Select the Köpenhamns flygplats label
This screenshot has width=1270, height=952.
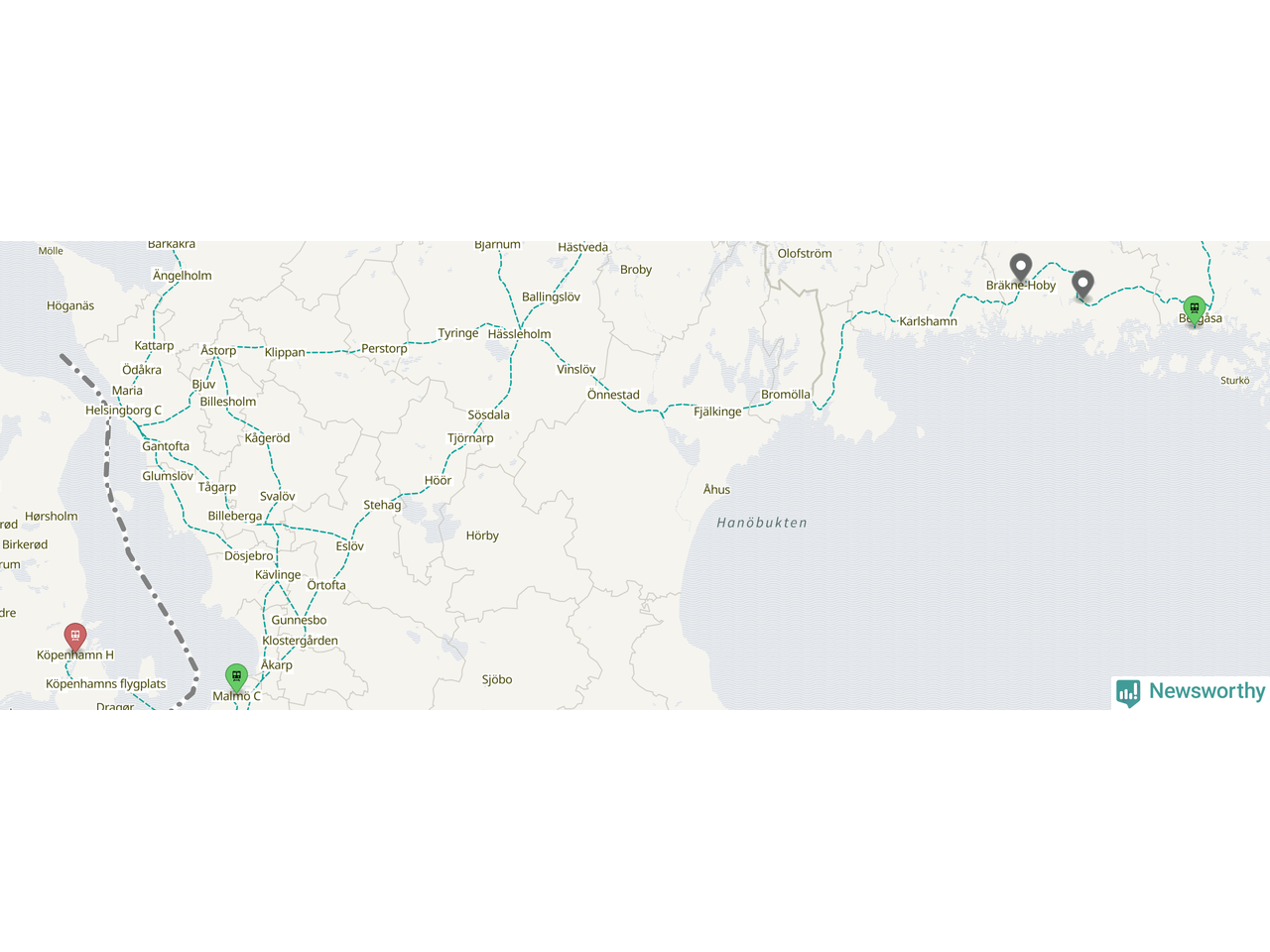click(x=106, y=684)
